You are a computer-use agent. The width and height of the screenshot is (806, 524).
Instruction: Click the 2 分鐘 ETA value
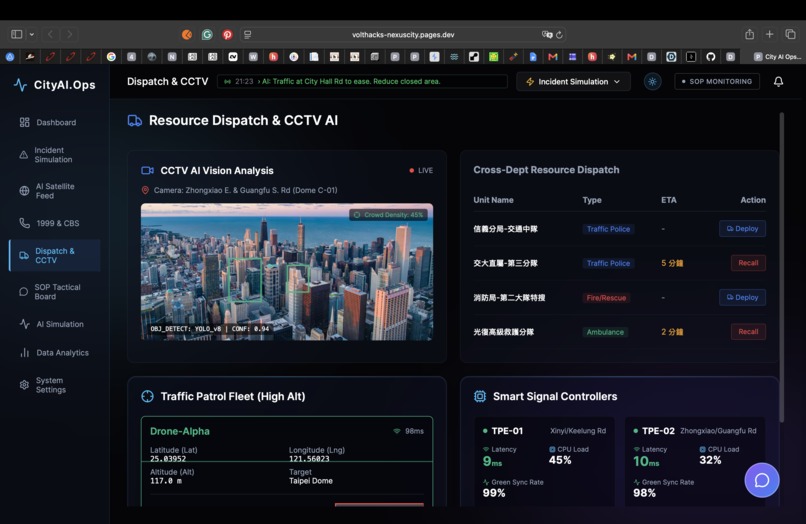pos(672,332)
